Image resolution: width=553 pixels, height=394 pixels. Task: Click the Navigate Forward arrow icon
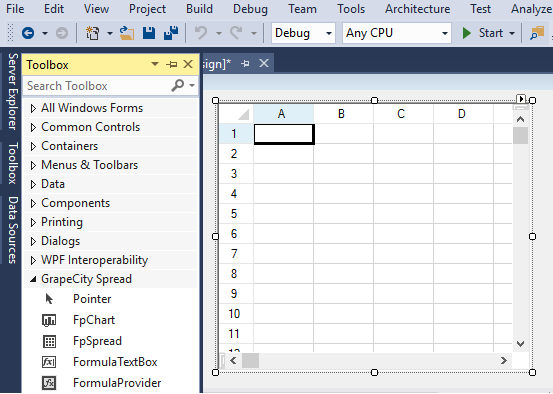coord(62,33)
